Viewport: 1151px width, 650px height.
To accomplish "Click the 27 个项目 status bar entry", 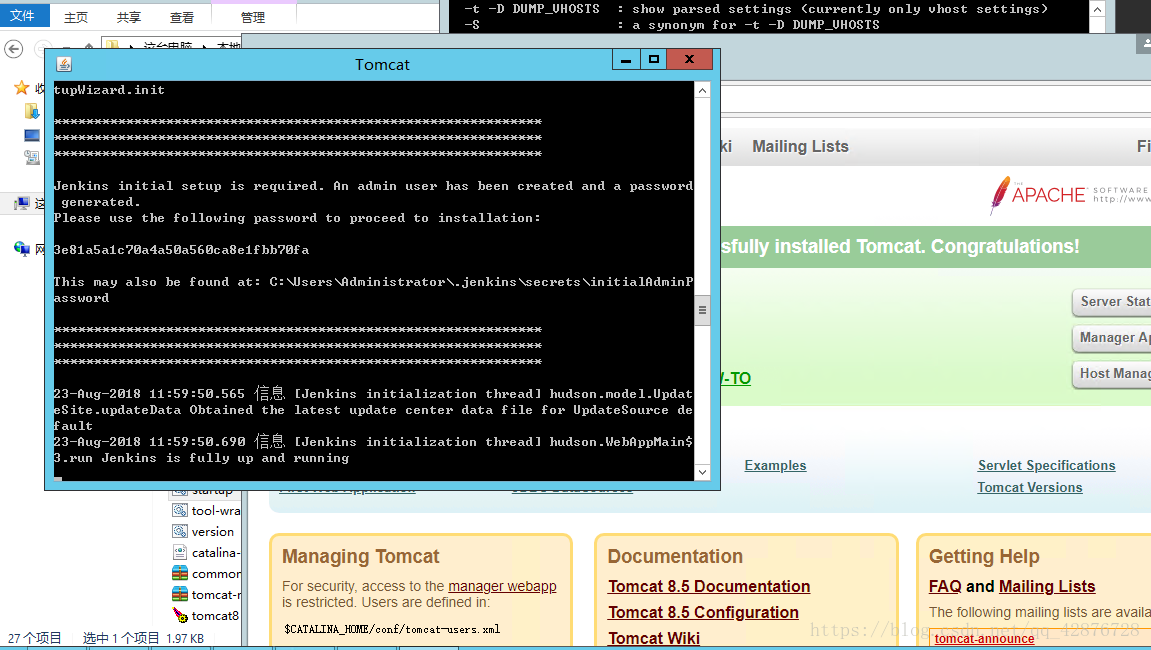I will click(x=35, y=638).
